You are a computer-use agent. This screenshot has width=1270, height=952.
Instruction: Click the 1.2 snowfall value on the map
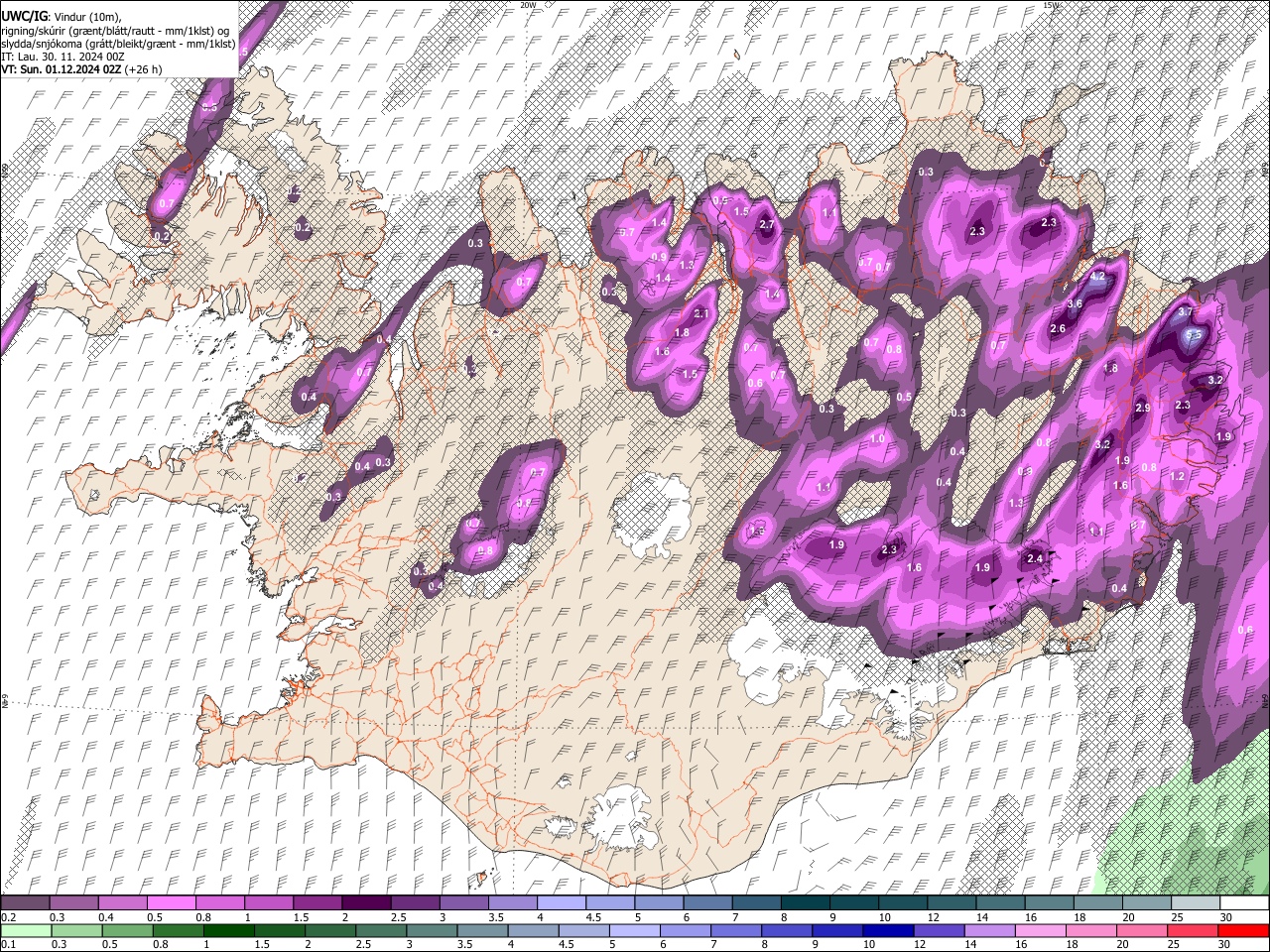[1177, 476]
